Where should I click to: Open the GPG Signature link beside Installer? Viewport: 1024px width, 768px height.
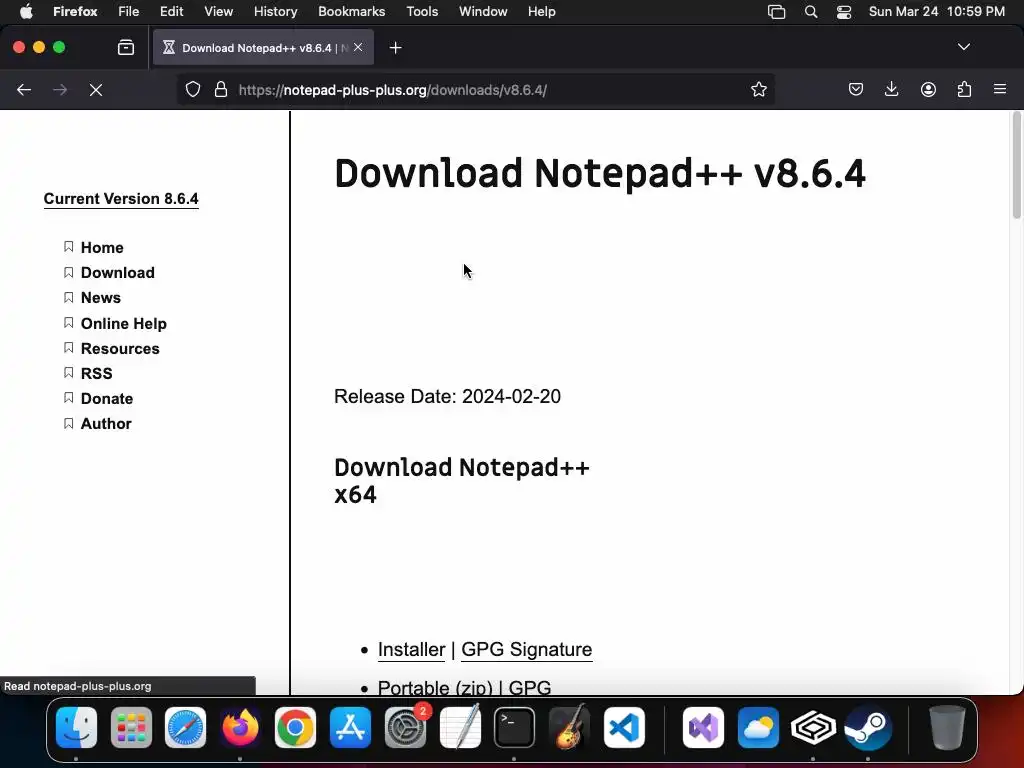[x=526, y=650]
